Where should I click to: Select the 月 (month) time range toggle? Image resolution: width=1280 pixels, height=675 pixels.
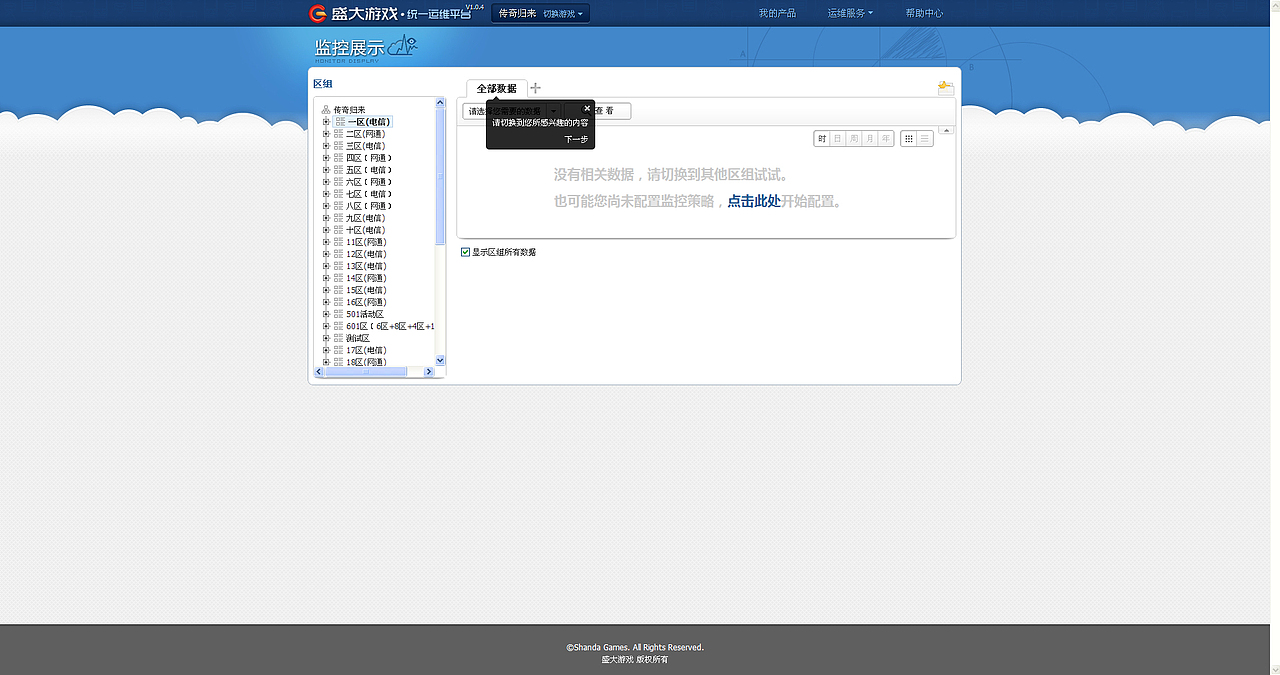[x=870, y=139]
